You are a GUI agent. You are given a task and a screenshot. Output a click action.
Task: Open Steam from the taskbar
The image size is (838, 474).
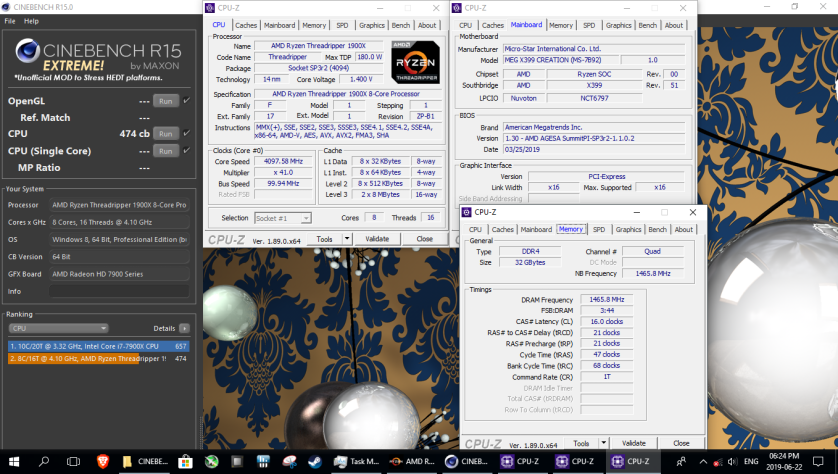pyautogui.click(x=315, y=461)
